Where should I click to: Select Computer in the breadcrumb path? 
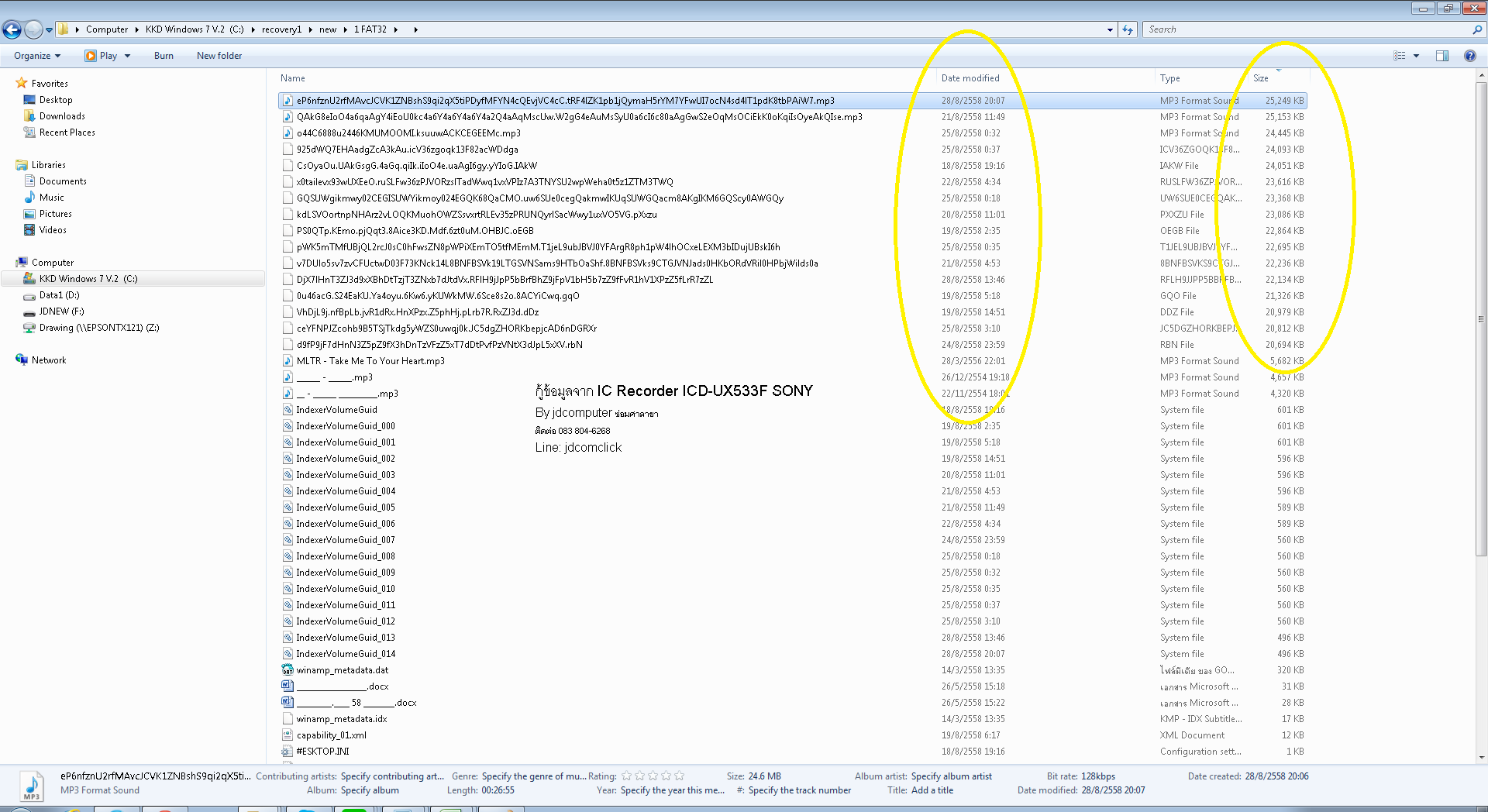(x=107, y=29)
